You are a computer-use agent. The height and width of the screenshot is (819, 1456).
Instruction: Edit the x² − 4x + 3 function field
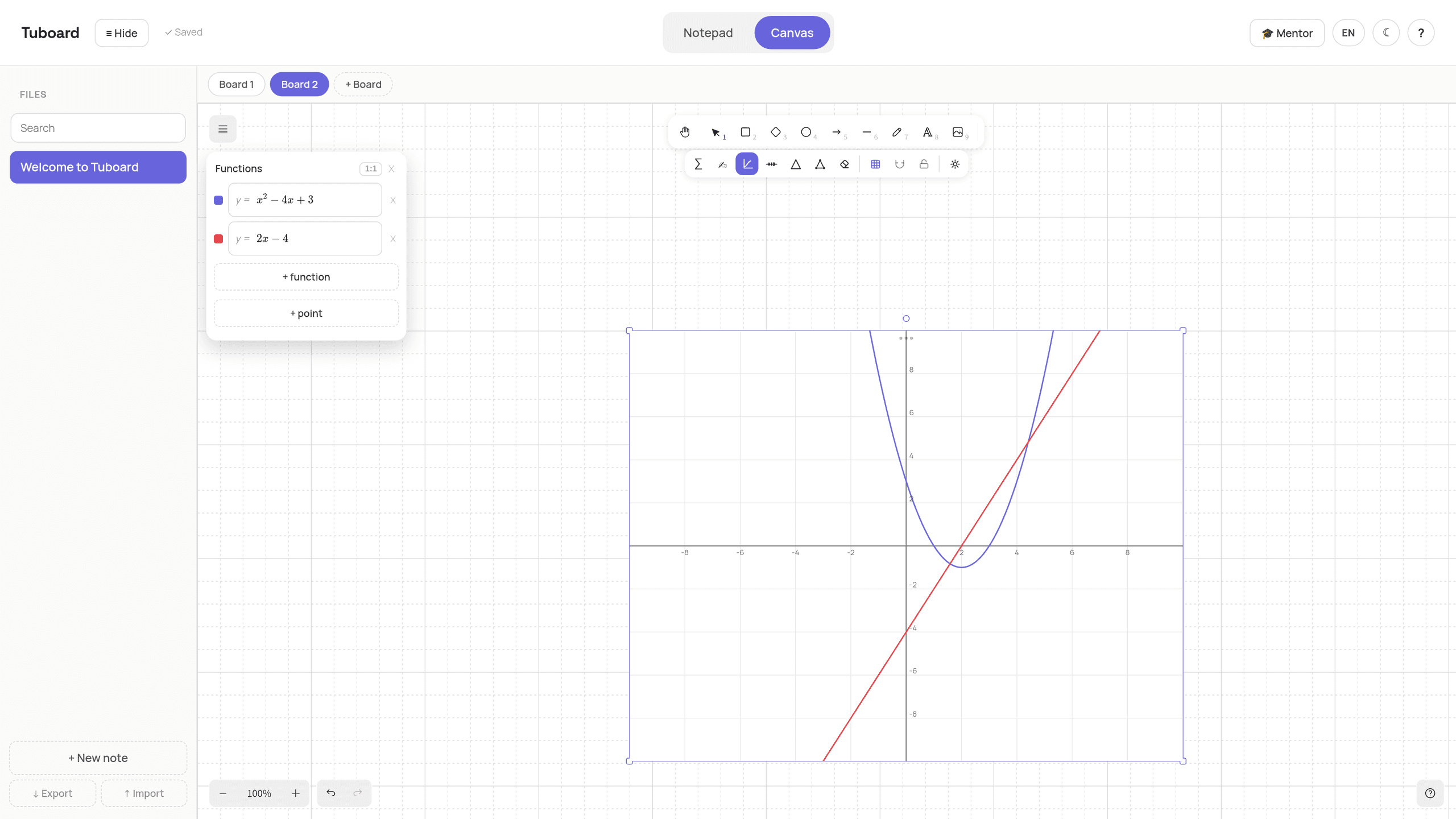[305, 200]
